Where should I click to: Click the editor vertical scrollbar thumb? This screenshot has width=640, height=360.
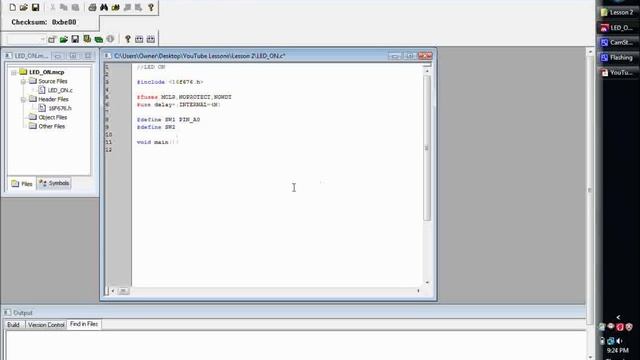click(x=427, y=148)
